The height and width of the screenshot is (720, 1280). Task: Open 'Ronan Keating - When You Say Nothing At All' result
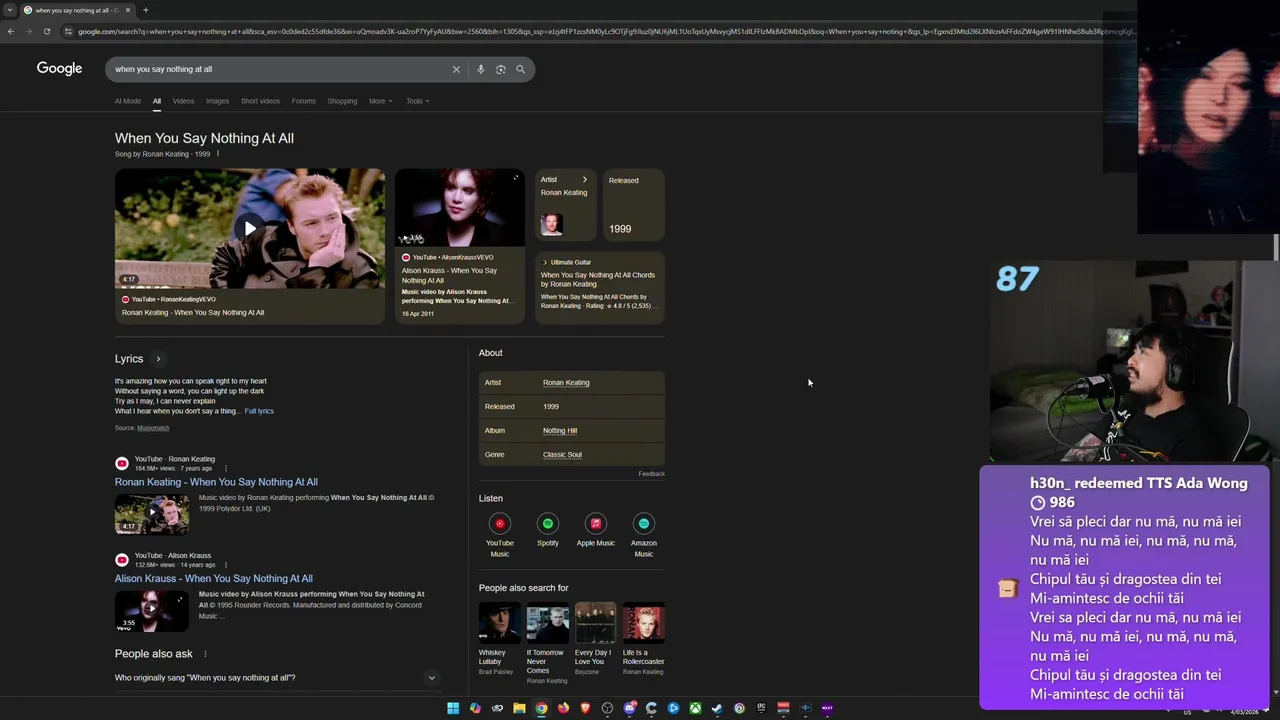click(216, 482)
